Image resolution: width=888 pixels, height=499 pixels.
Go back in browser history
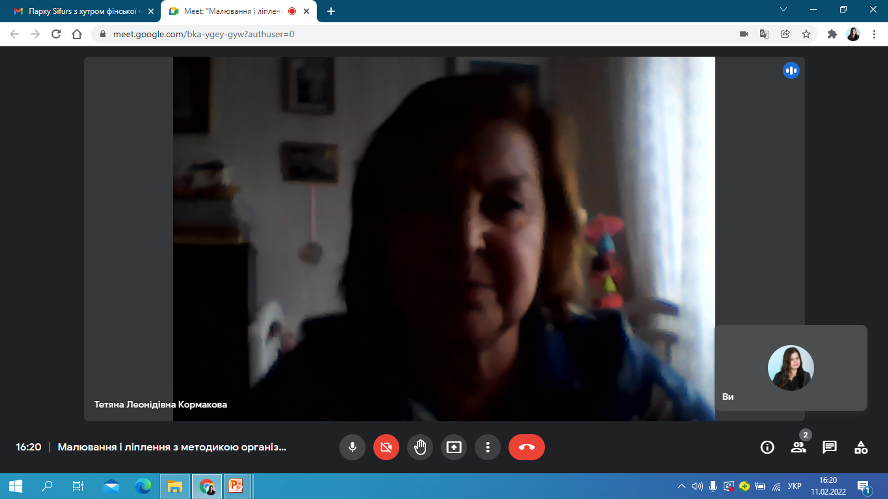point(15,34)
